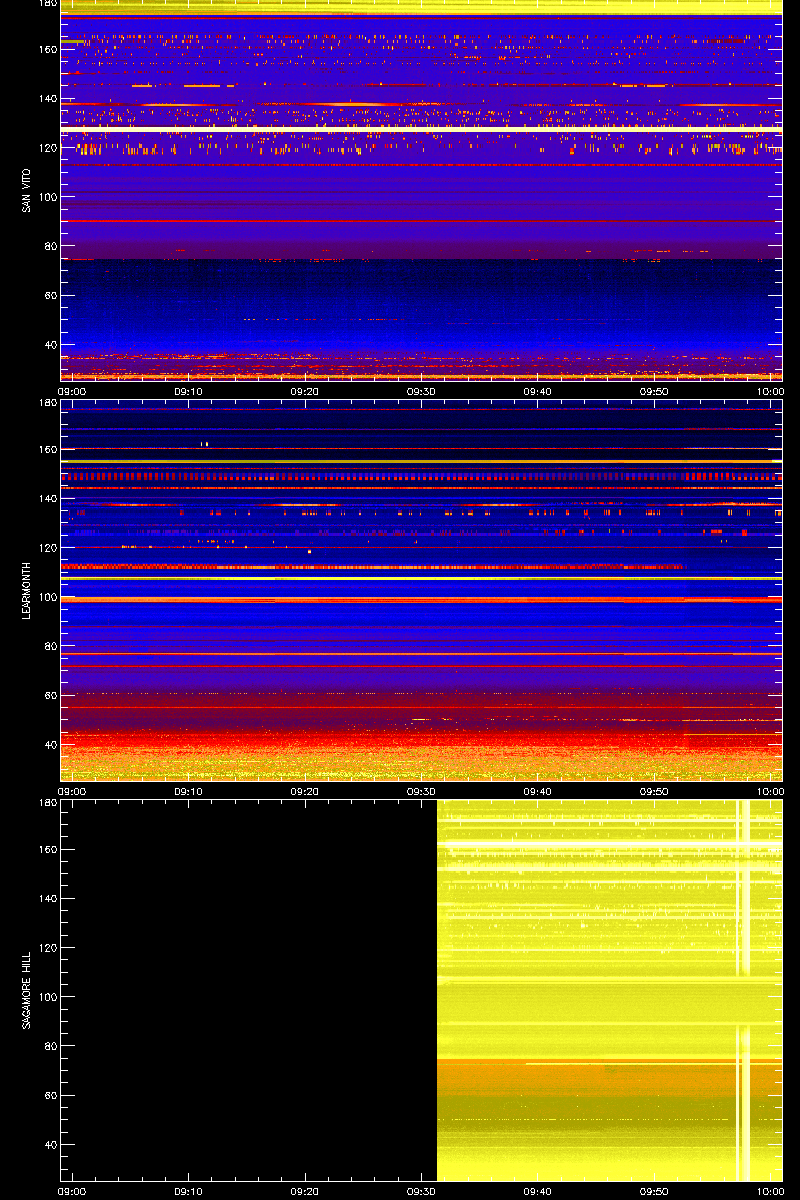Select the 120 frequency label on Learmonth axis
The width and height of the screenshot is (800, 1200).
pos(46,548)
